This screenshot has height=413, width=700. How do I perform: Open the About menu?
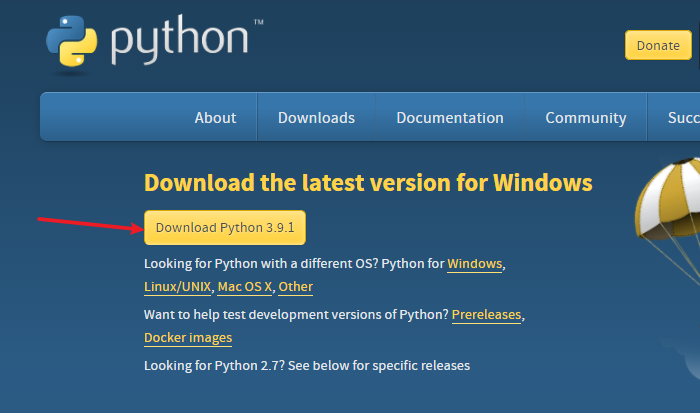point(215,118)
